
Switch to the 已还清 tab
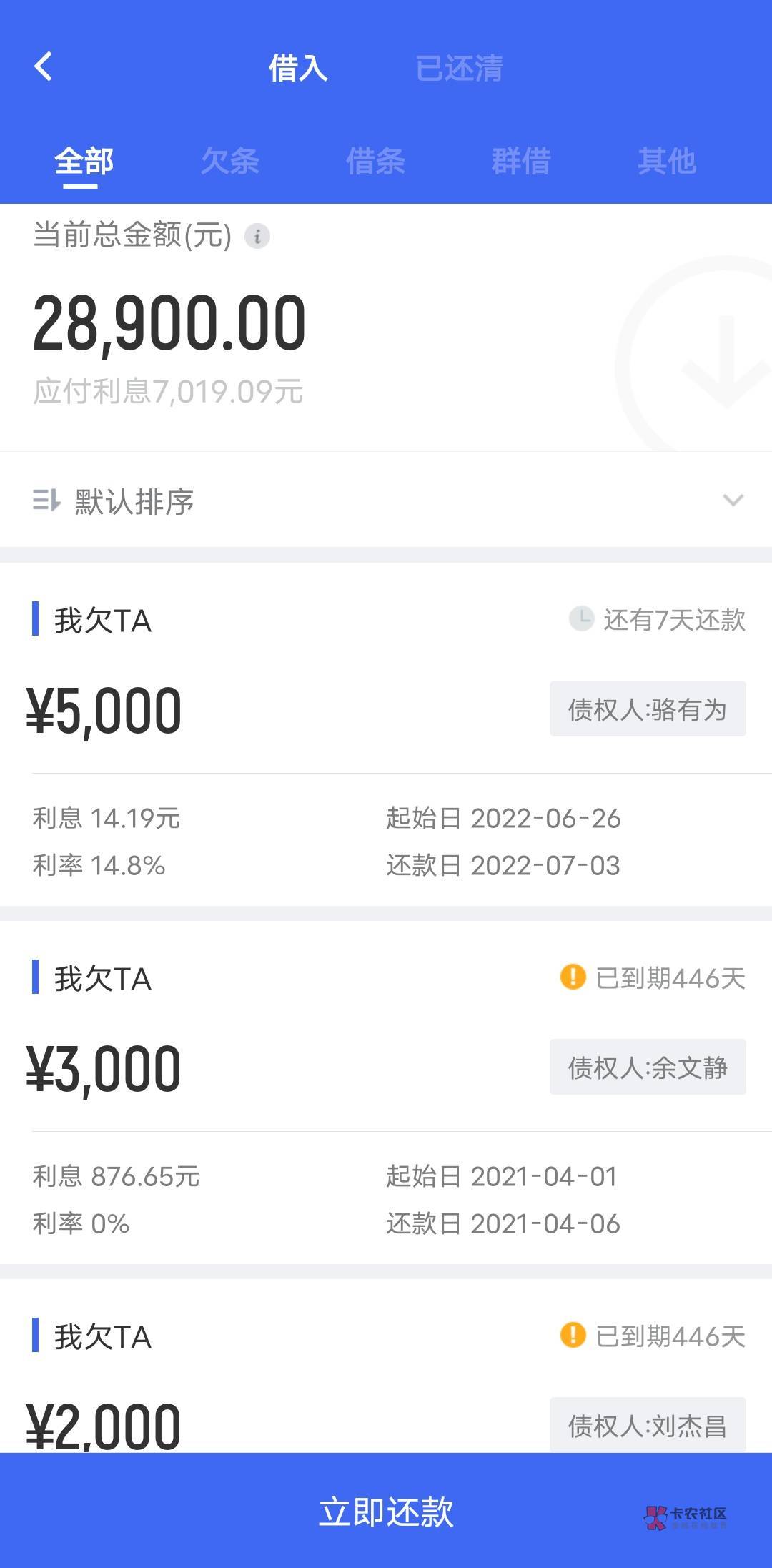pyautogui.click(x=460, y=69)
